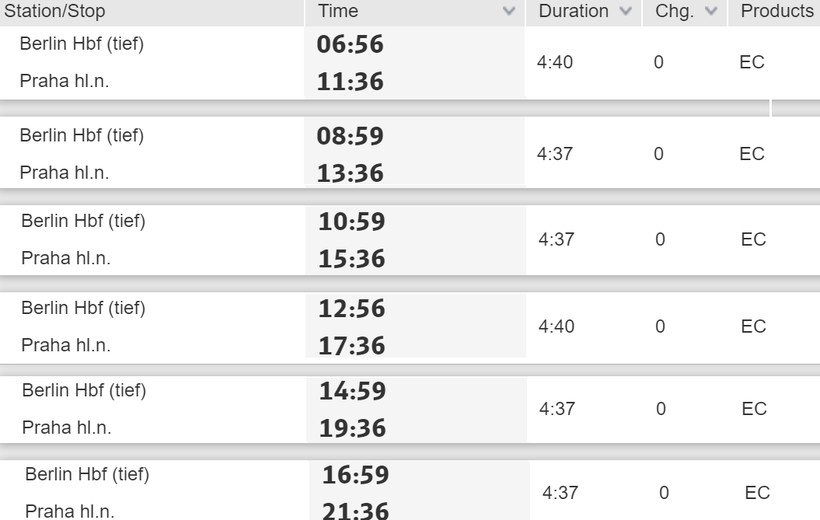Click the 21:36 arrival time
Screen dimensions: 820x520
pos(355,511)
